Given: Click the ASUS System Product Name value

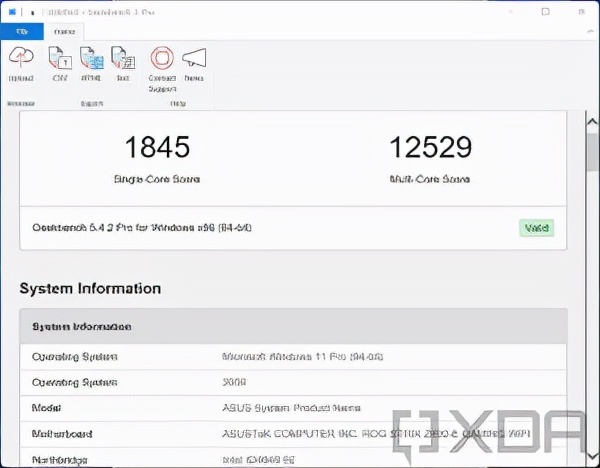Looking at the screenshot, I should point(291,408).
